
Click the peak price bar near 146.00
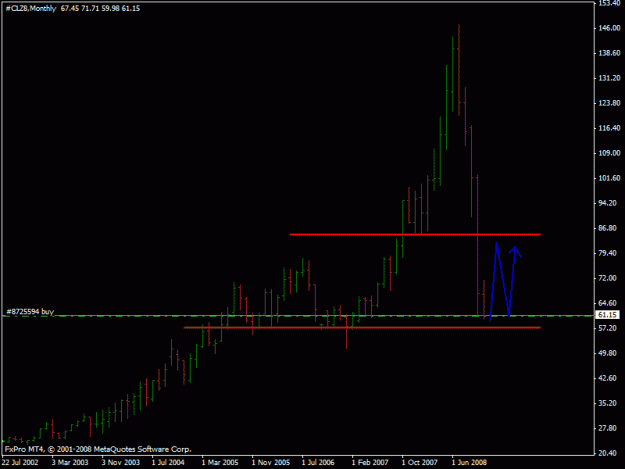(459, 70)
